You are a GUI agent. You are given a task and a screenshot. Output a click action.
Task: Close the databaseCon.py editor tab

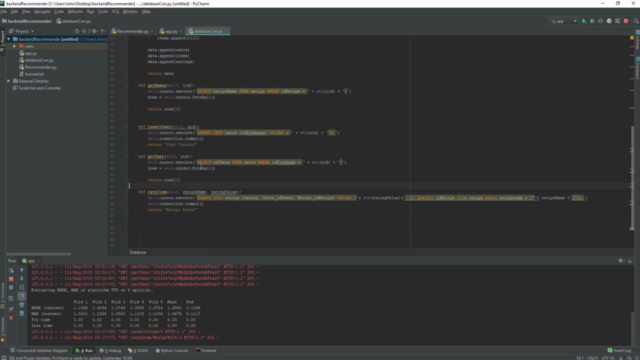point(226,31)
